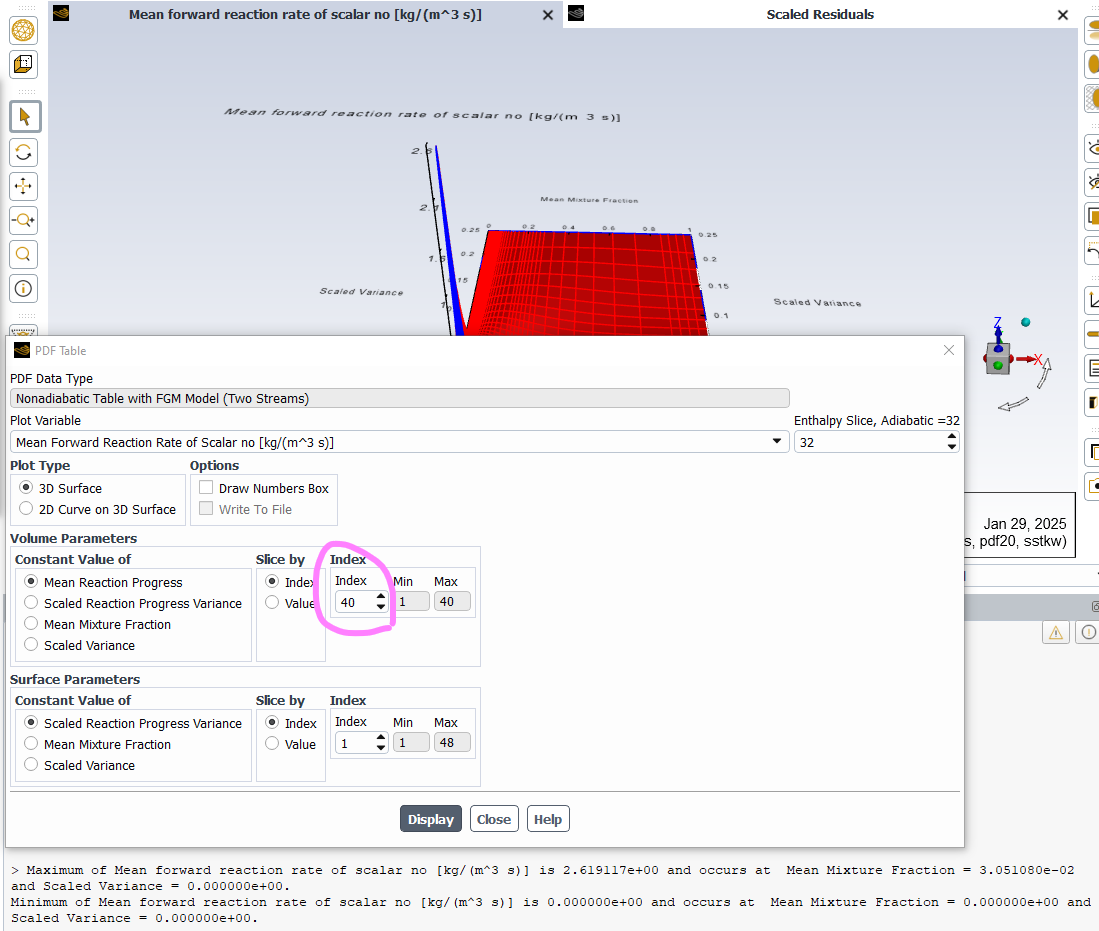Select the pointer selection tool

[24, 117]
